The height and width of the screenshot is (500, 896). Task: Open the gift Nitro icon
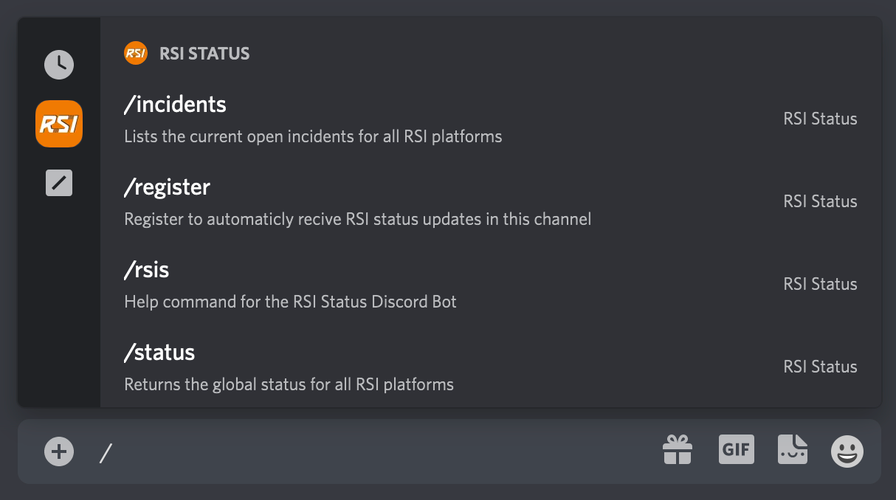(678, 450)
